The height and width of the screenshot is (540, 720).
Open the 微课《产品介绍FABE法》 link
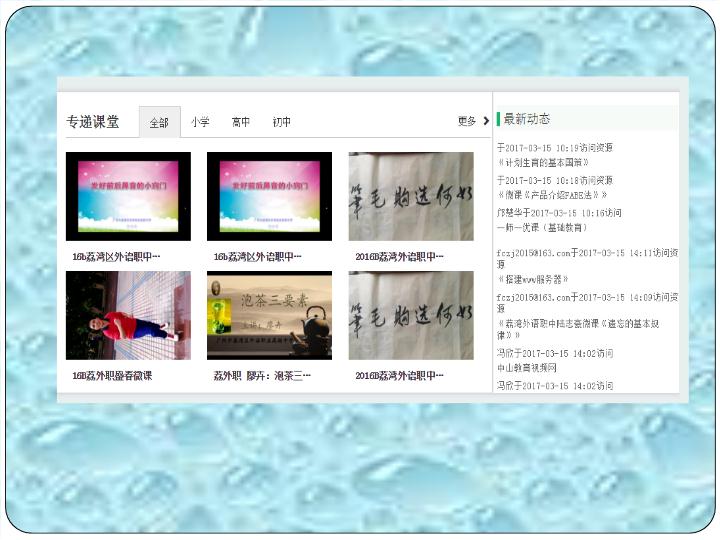point(553,195)
